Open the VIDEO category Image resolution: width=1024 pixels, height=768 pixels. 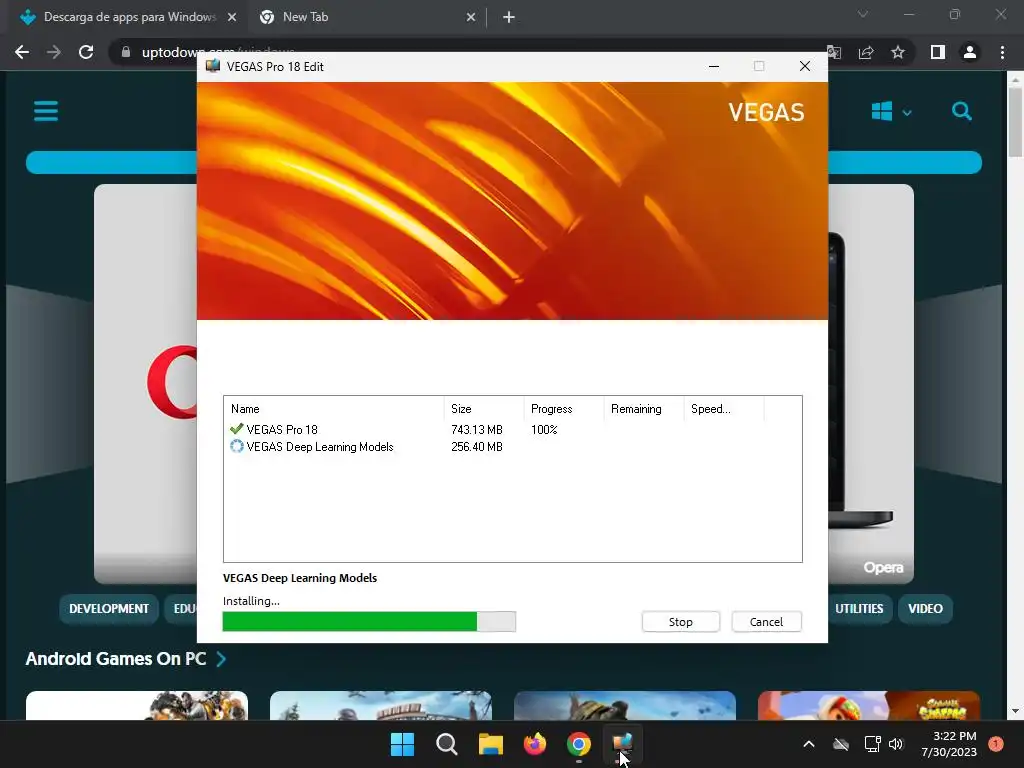pos(925,609)
